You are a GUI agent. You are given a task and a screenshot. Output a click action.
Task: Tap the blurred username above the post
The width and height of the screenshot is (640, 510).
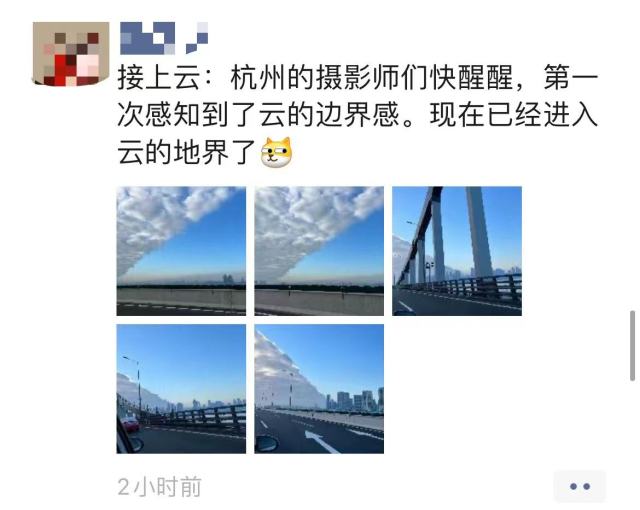pos(164,38)
